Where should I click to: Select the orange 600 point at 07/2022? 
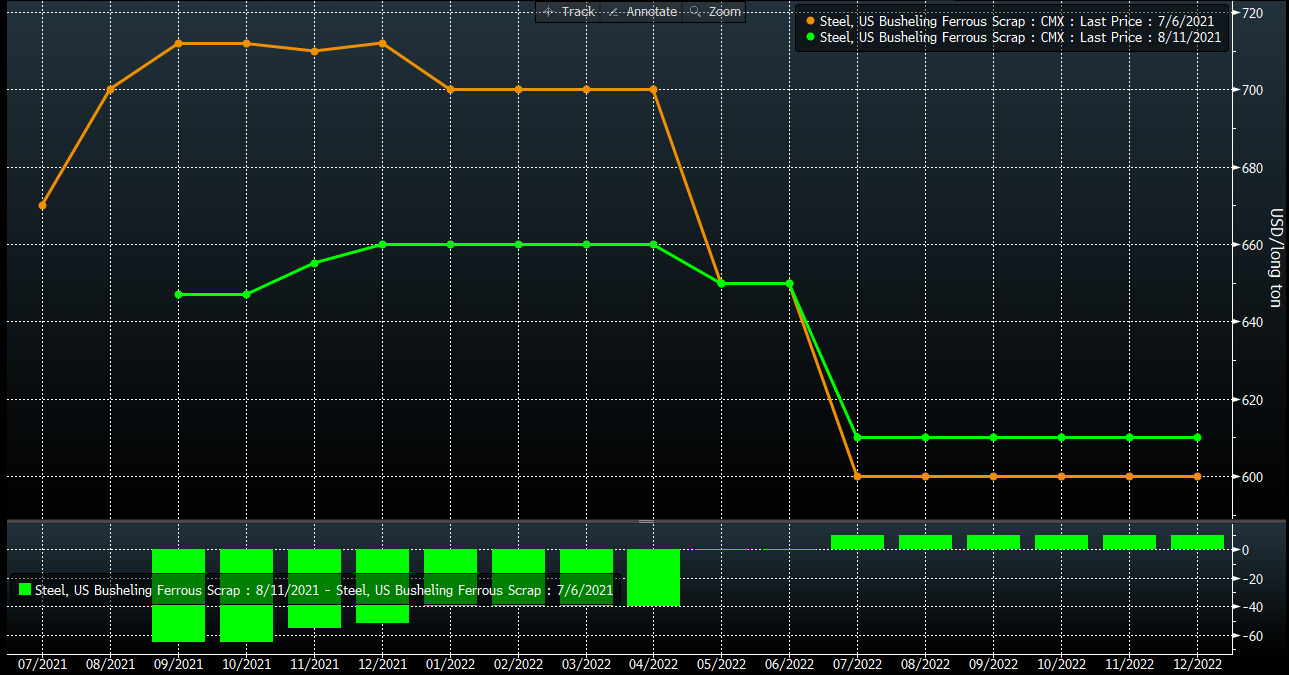[857, 476]
